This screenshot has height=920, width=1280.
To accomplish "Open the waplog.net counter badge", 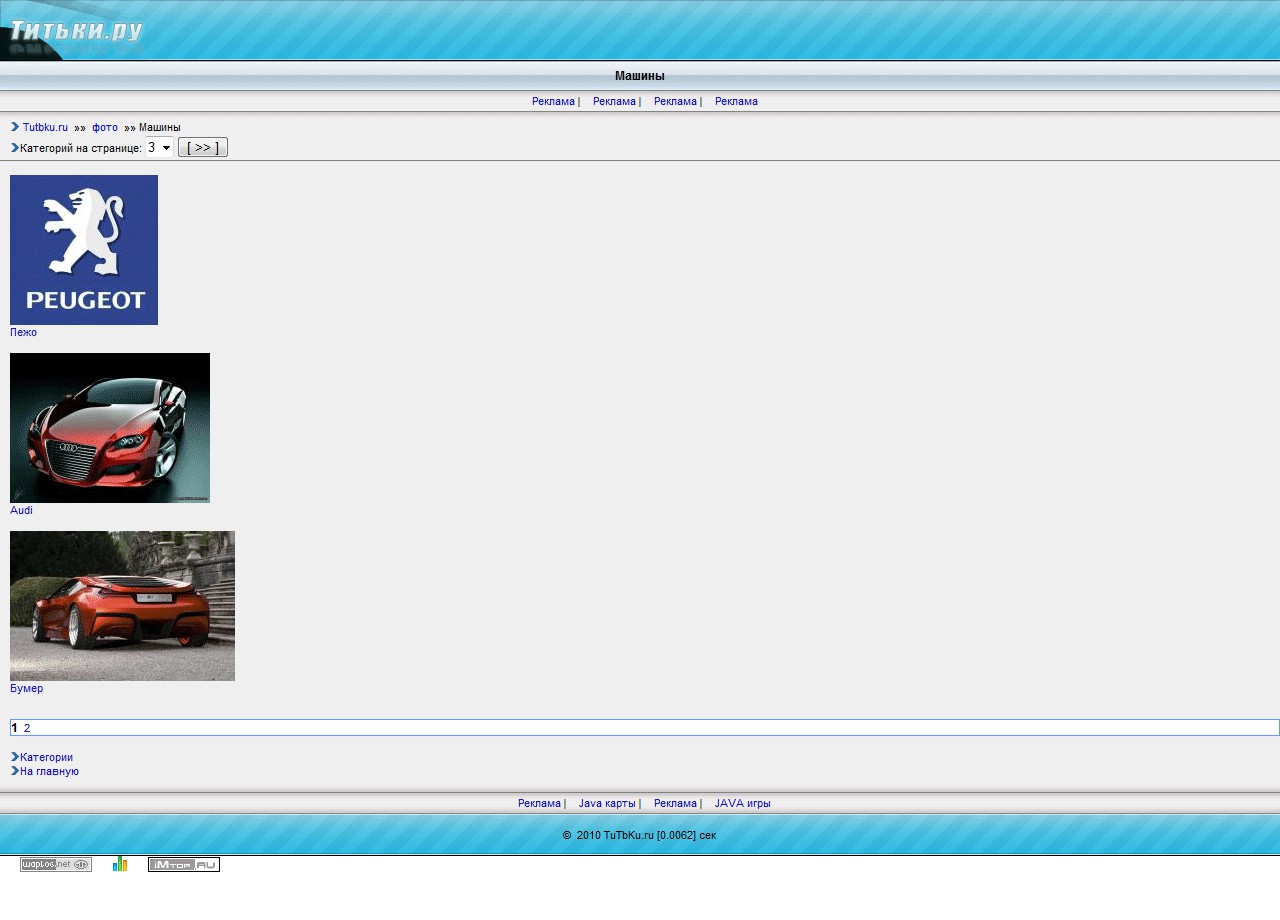I will 56,864.
